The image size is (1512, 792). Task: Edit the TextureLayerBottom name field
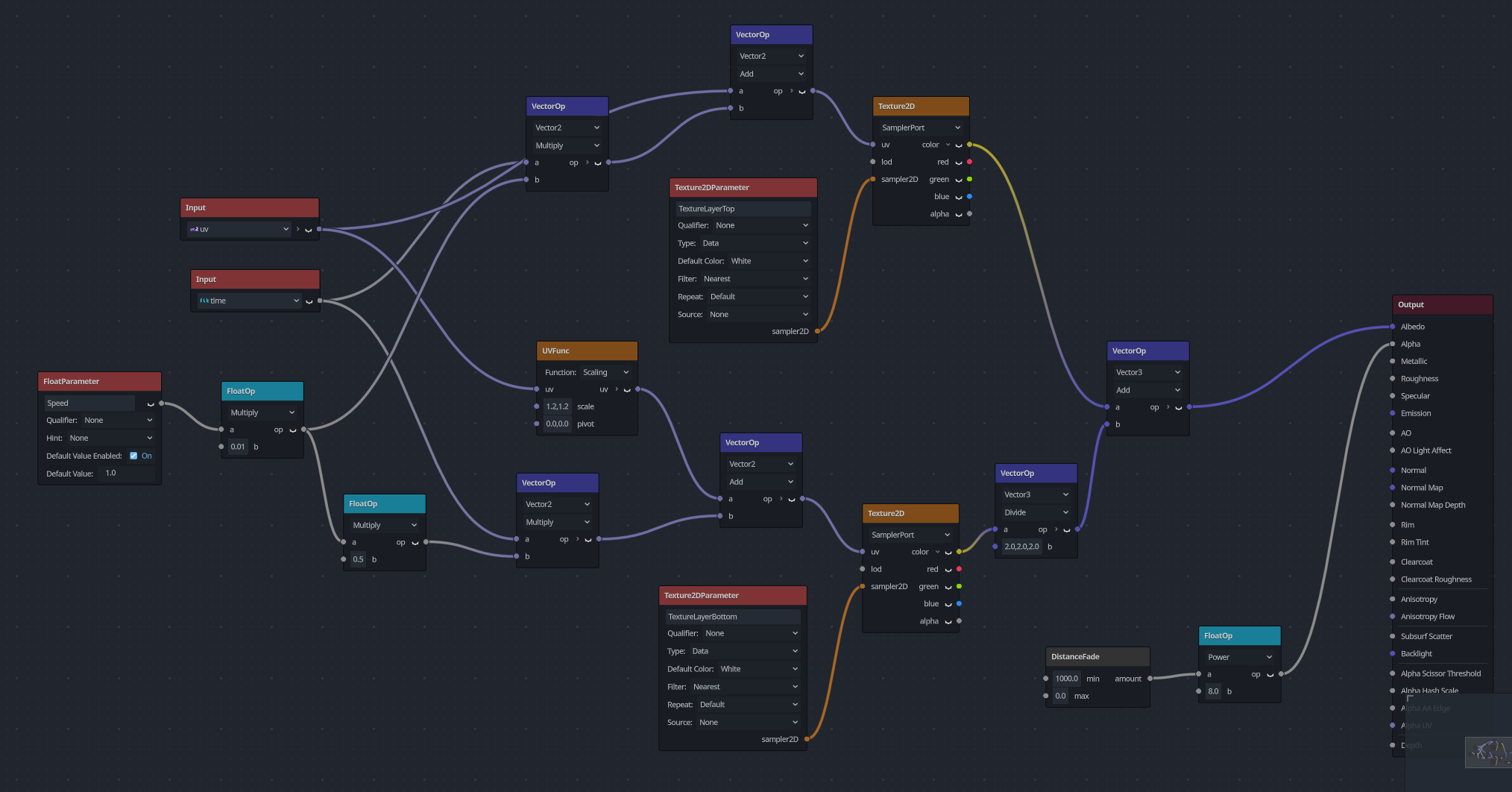[x=733, y=617]
